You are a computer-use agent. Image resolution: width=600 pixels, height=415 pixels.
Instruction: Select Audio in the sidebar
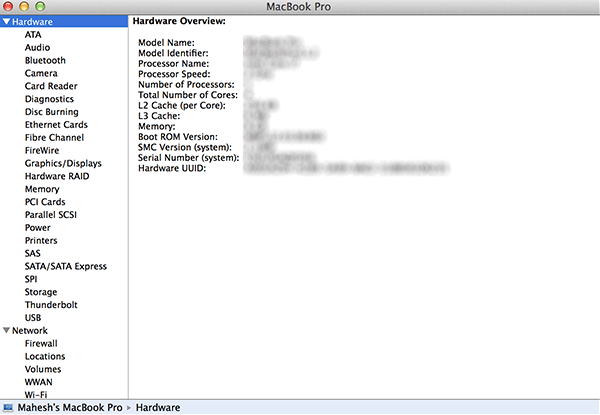pyautogui.click(x=38, y=47)
